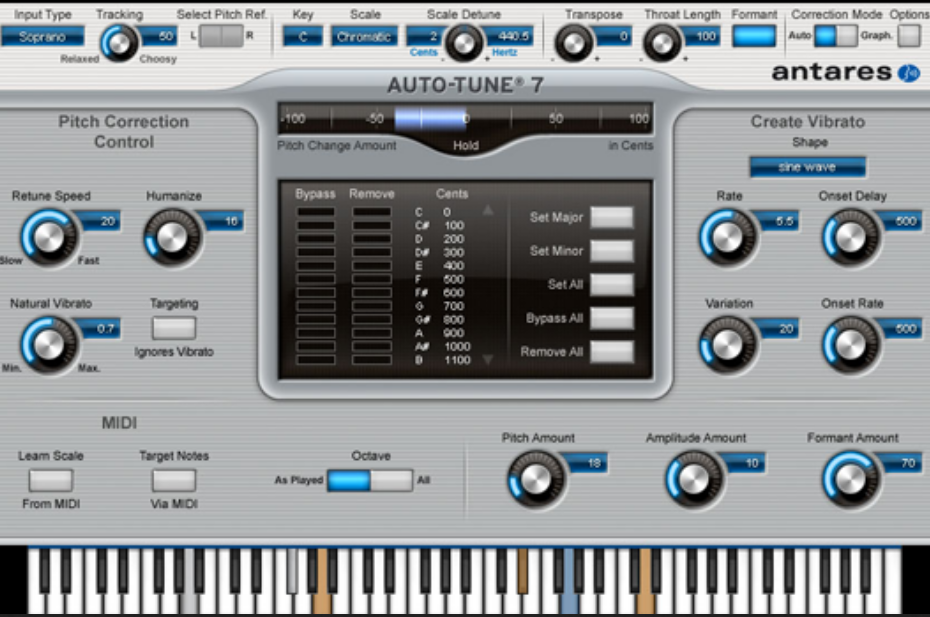Click the Amplitude Amount knob

click(x=693, y=479)
